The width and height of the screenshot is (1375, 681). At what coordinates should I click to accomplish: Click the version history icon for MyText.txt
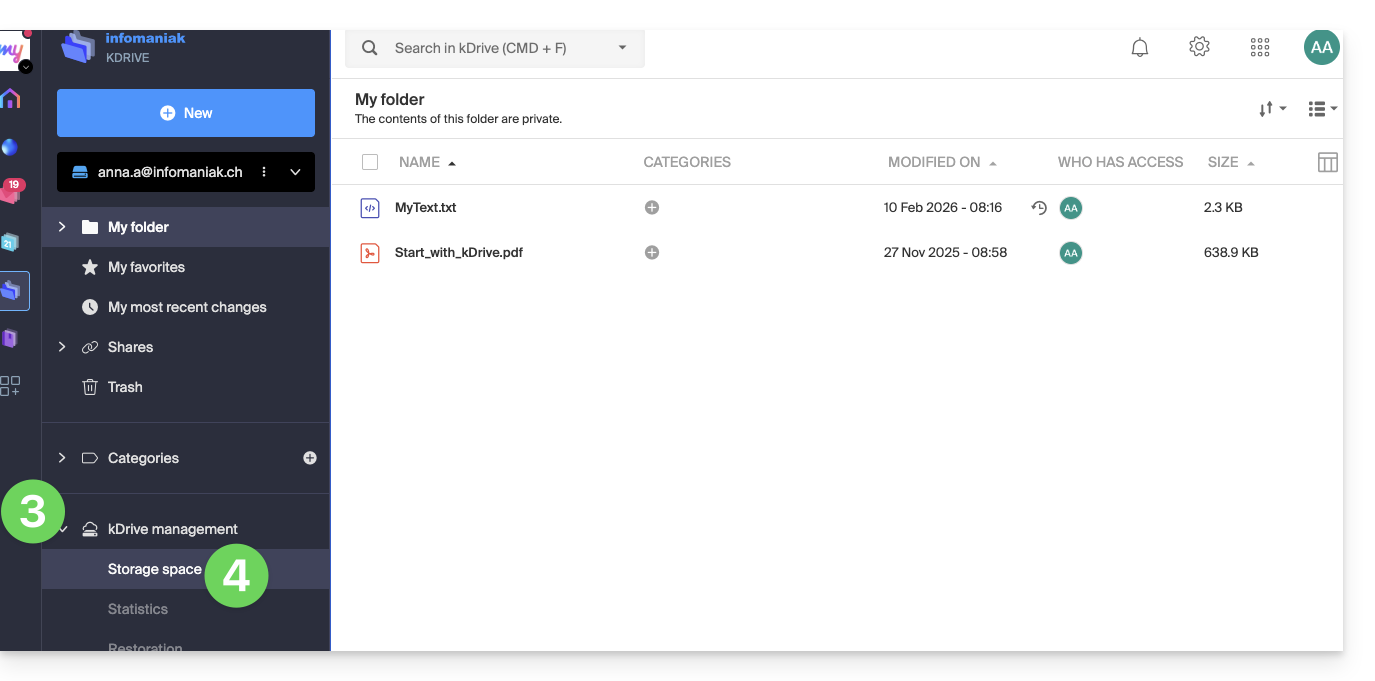[x=1039, y=208]
